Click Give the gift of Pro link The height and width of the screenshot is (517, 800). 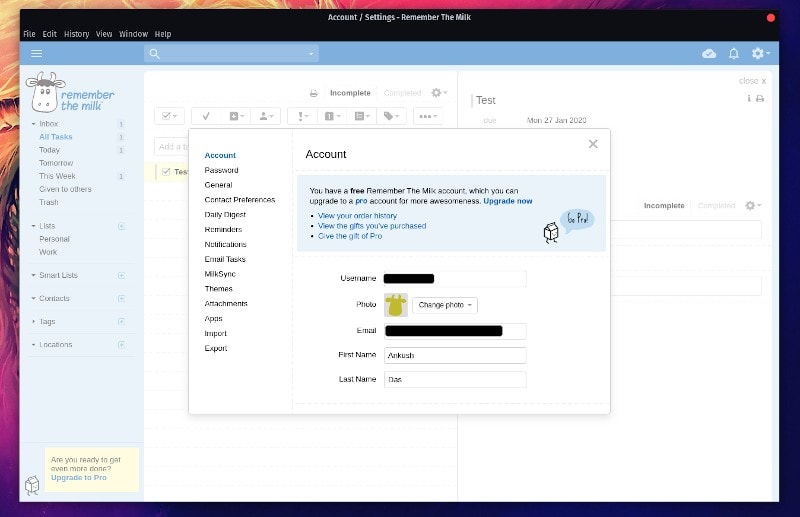pos(350,236)
